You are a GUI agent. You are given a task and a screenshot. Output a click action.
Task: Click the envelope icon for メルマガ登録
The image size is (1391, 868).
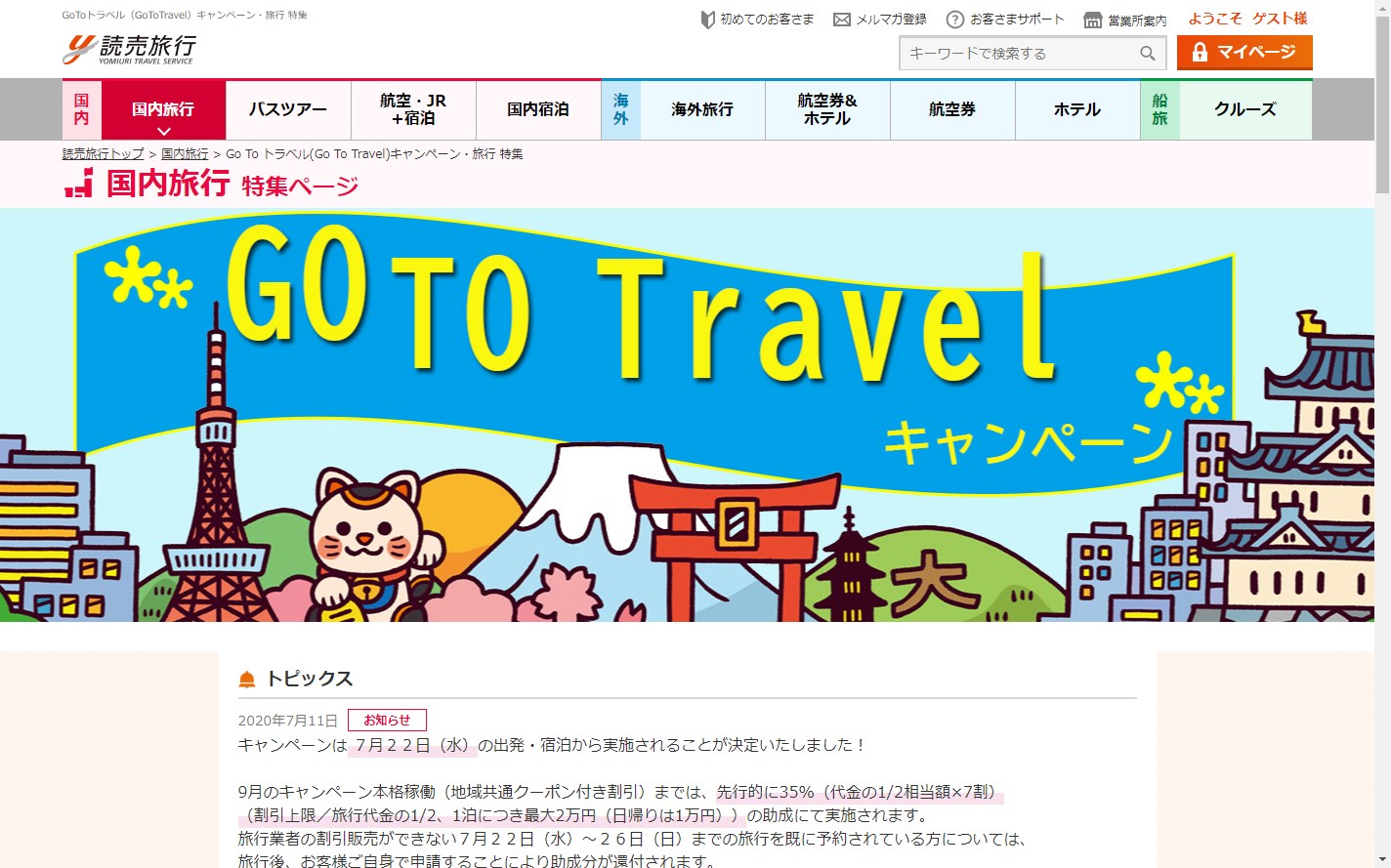pyautogui.click(x=842, y=20)
